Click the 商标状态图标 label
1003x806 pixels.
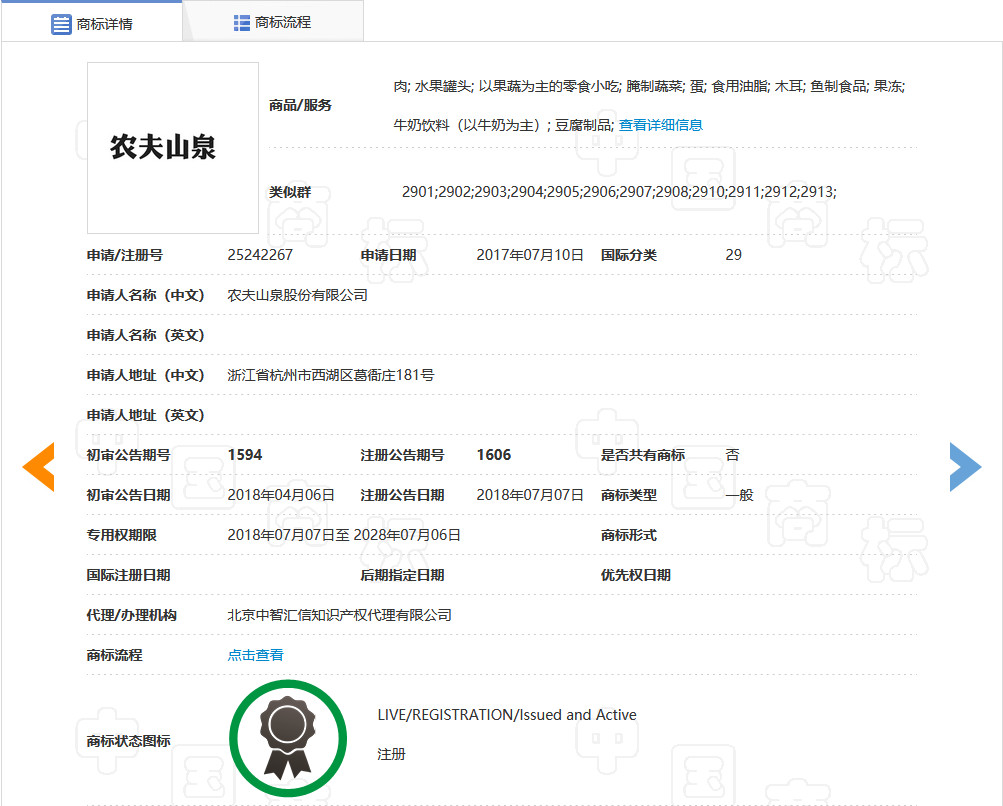tap(129, 741)
